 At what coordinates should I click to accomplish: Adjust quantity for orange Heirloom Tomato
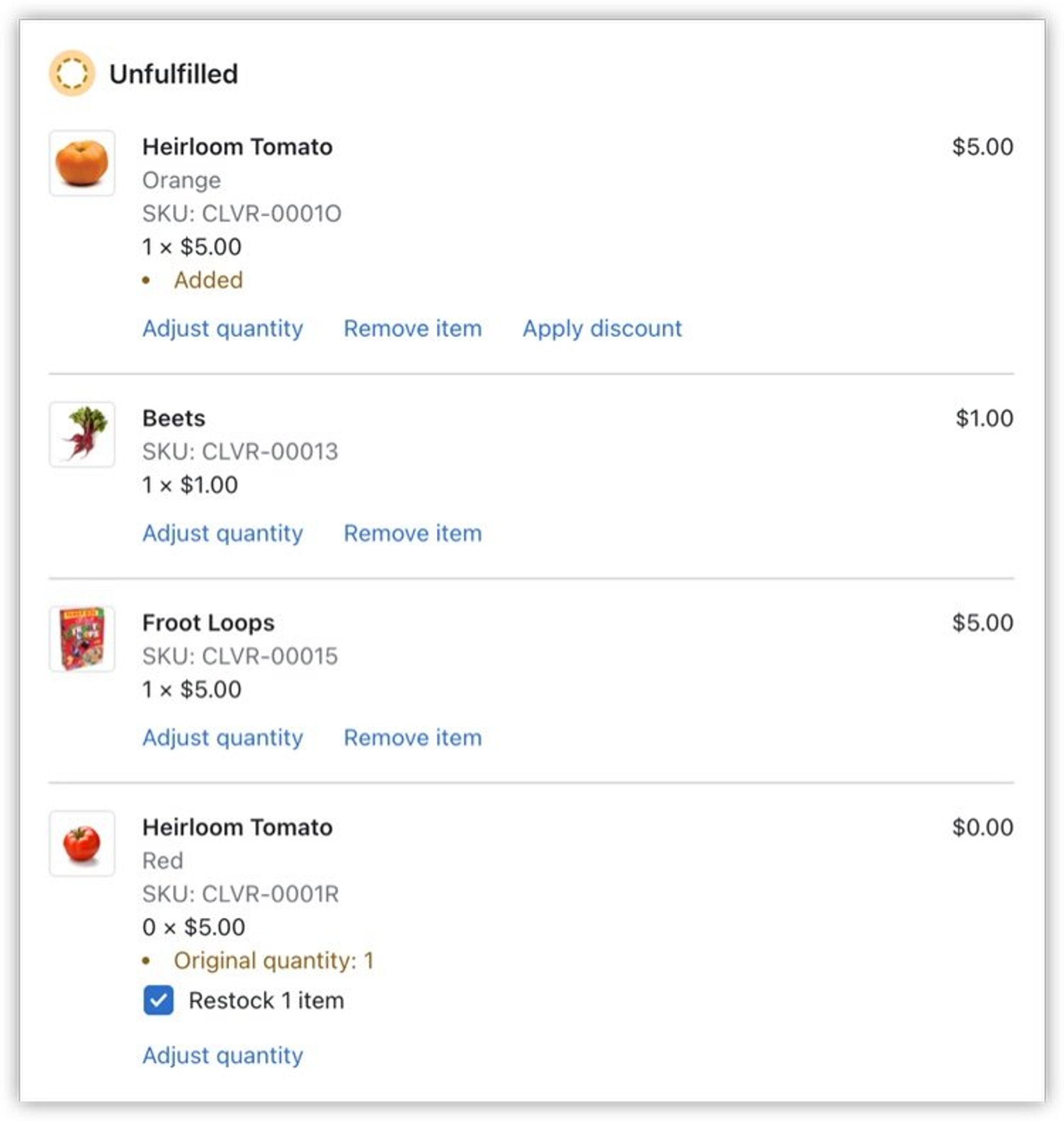click(x=222, y=328)
